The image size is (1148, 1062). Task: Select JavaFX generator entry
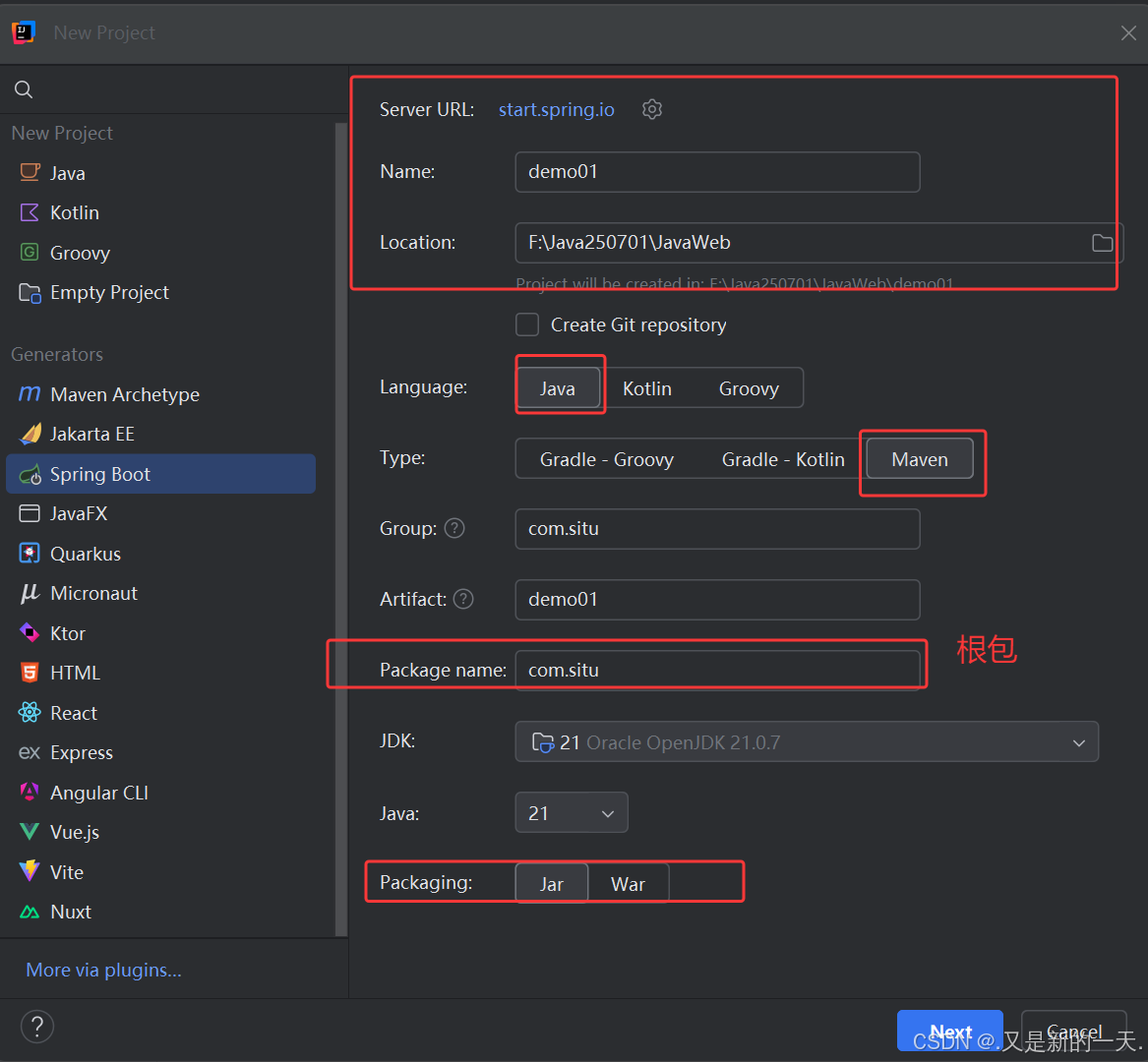(x=160, y=514)
